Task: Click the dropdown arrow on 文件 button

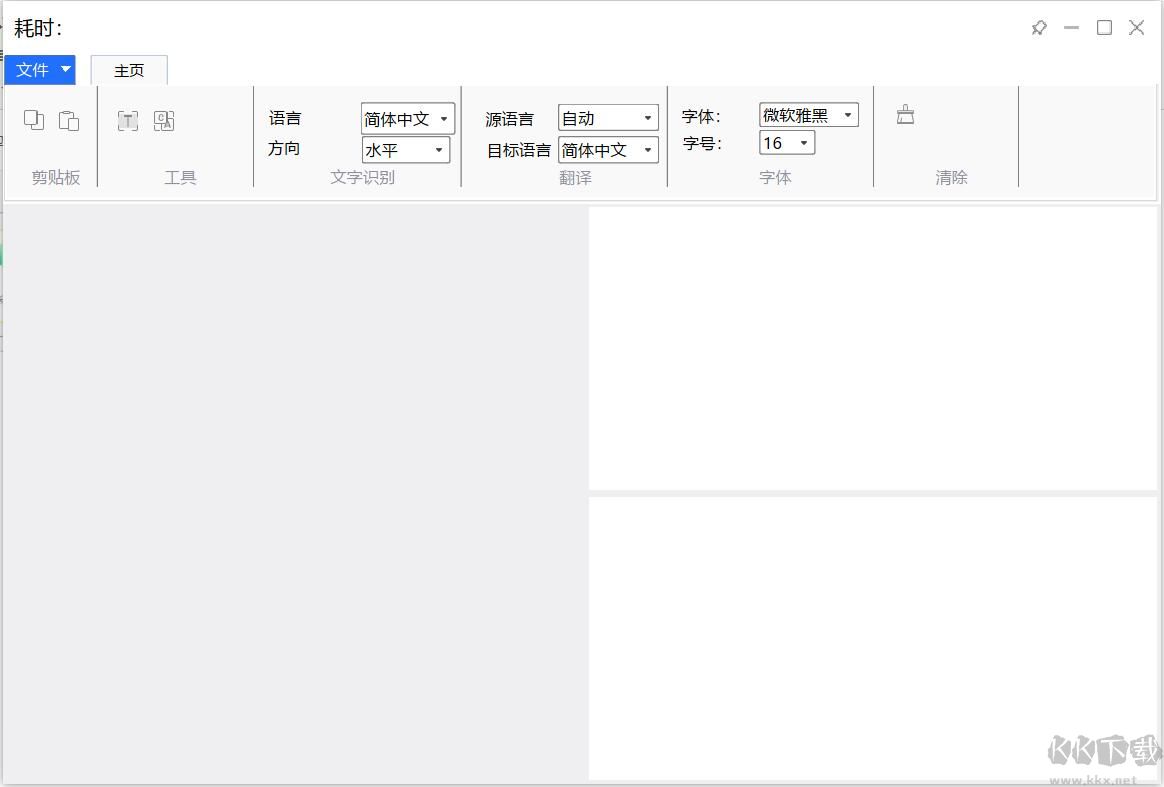Action: (64, 70)
